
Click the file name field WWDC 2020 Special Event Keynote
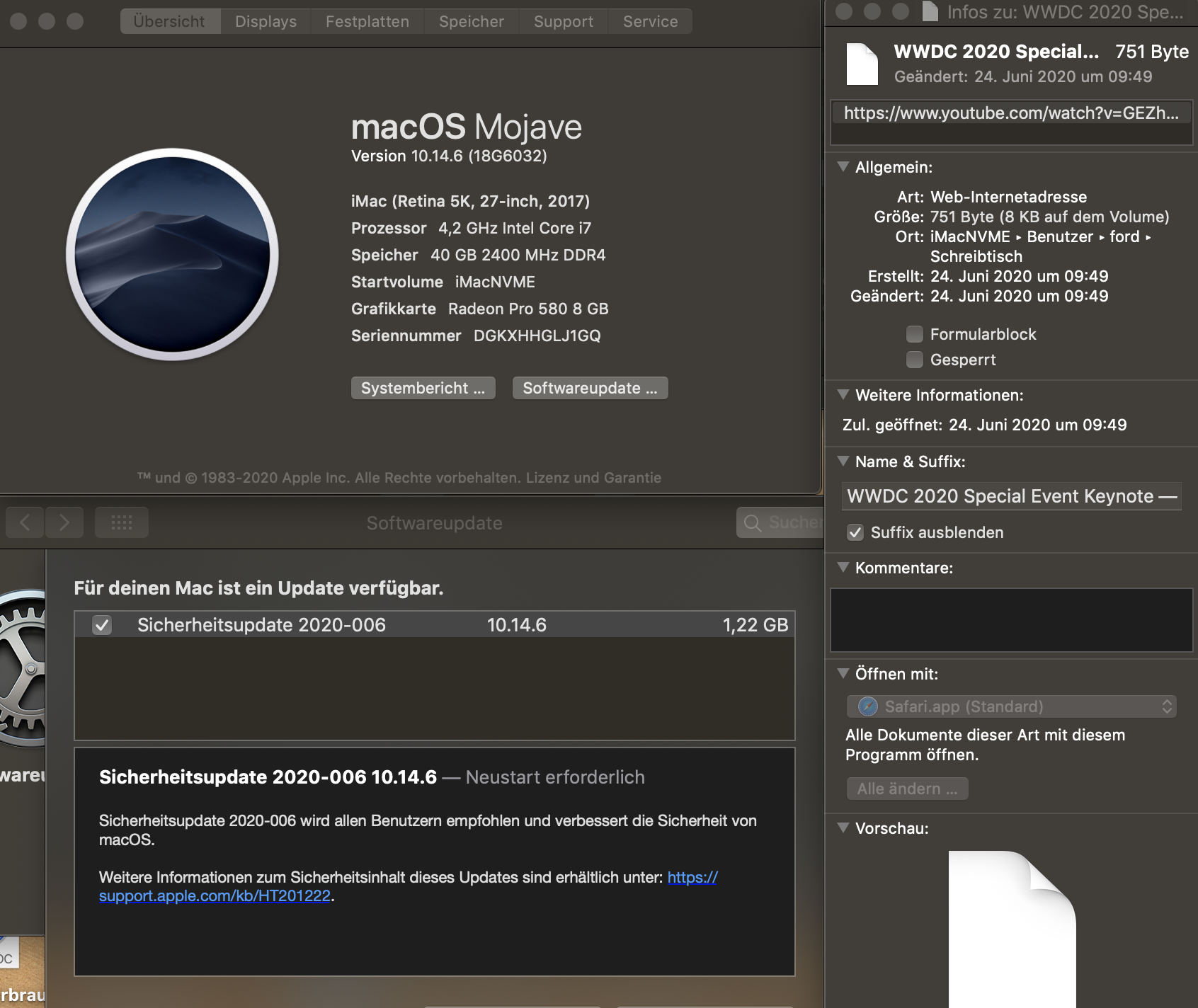pos(1012,496)
